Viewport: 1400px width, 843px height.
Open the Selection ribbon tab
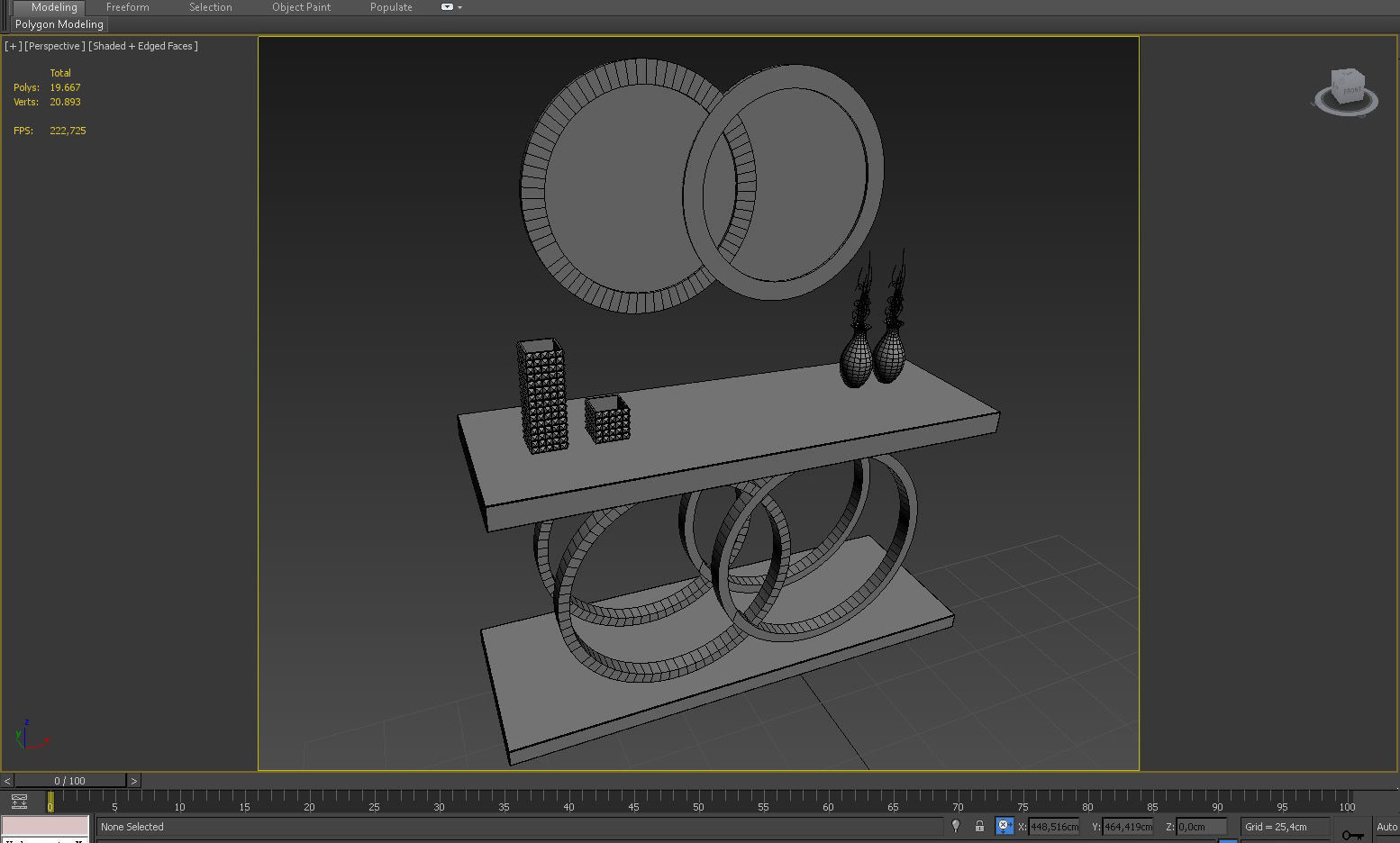[211, 7]
